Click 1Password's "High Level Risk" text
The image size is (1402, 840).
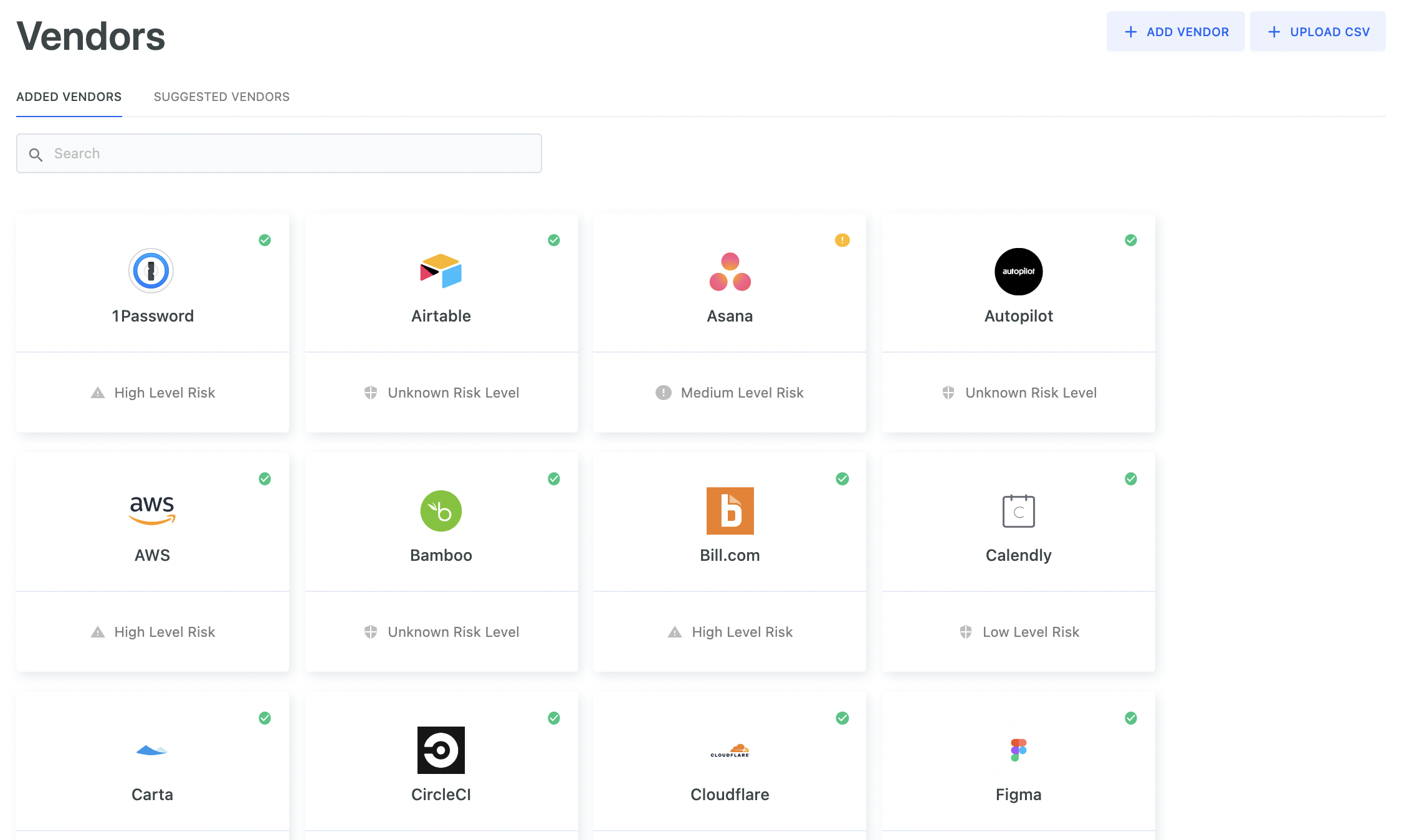click(x=165, y=393)
